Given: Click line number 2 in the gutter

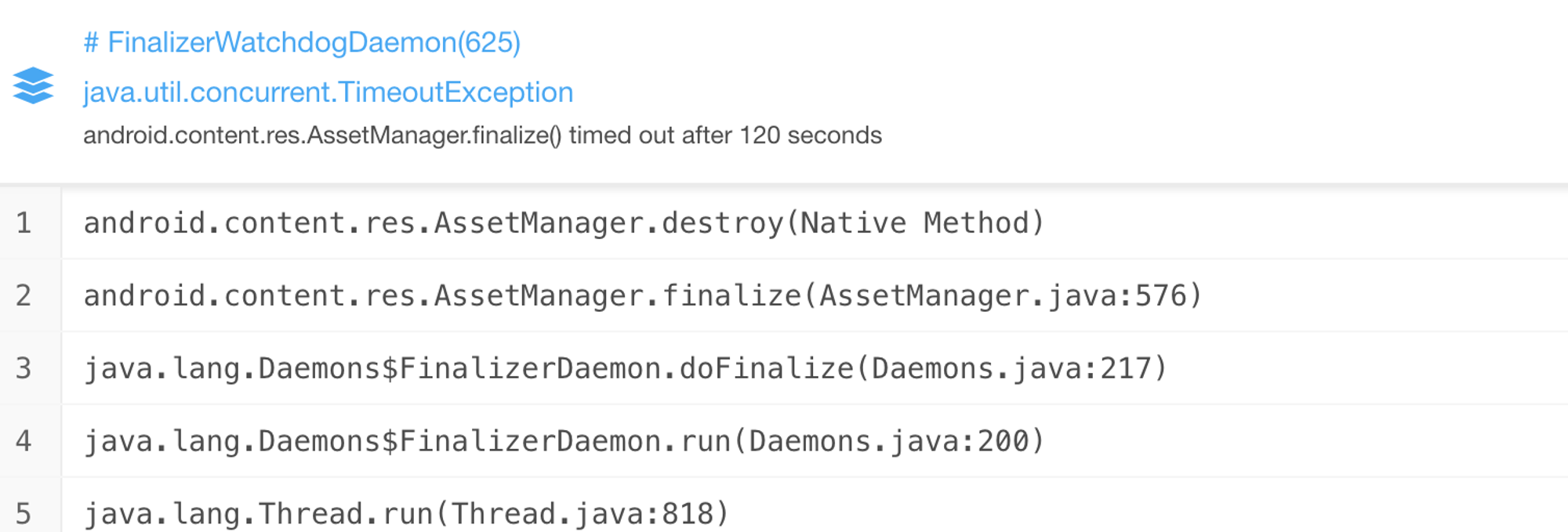Looking at the screenshot, I should point(24,295).
